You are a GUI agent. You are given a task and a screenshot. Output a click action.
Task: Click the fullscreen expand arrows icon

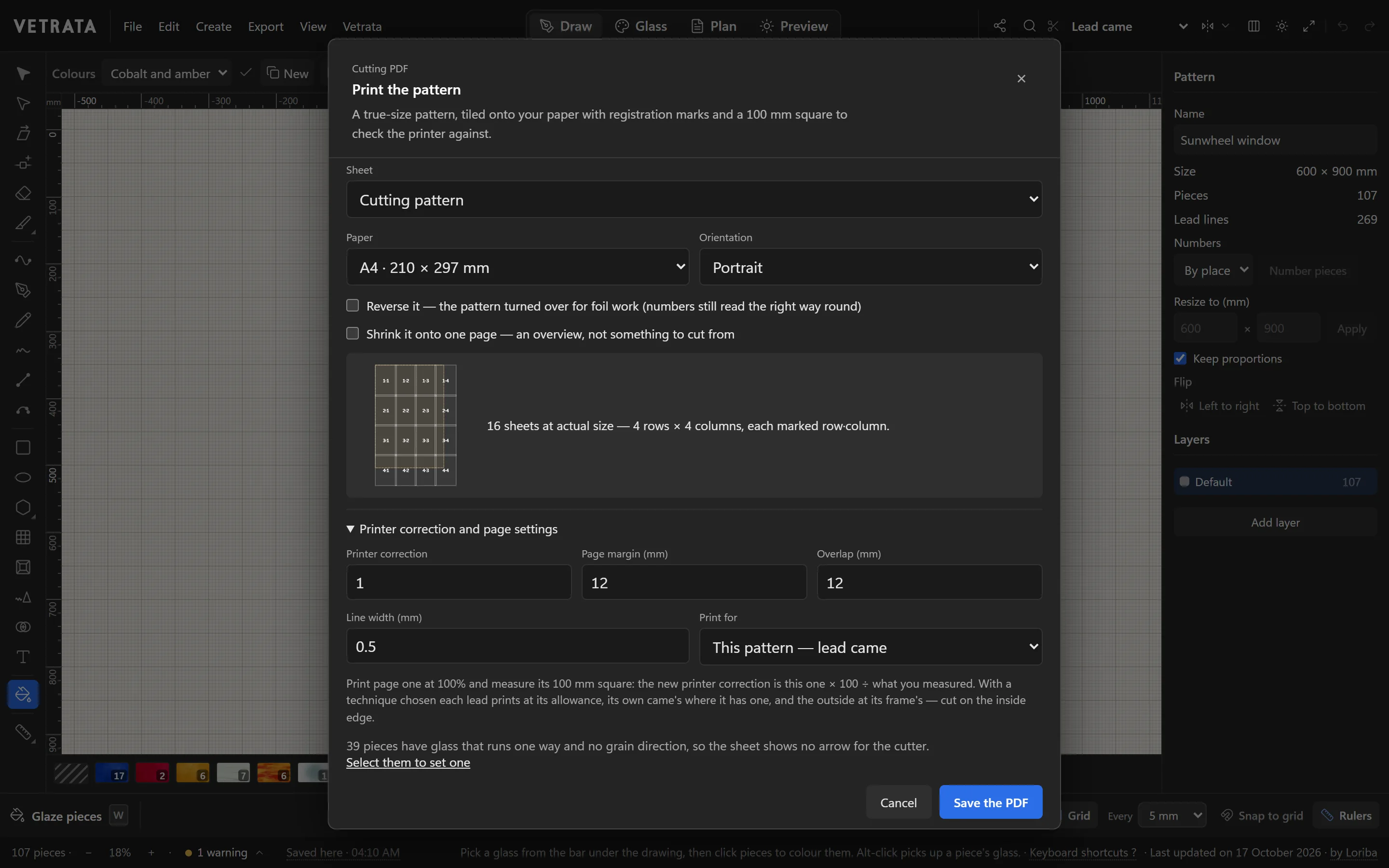(1309, 26)
